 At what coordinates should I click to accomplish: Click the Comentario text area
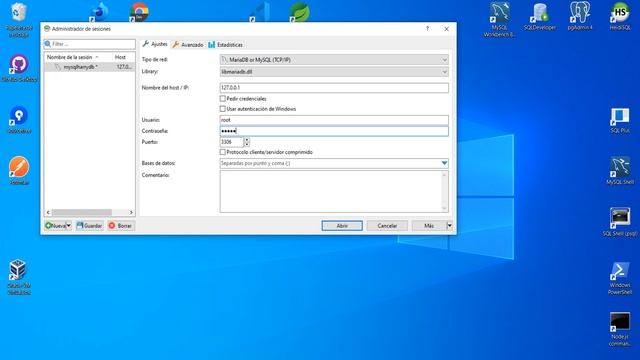pos(334,191)
